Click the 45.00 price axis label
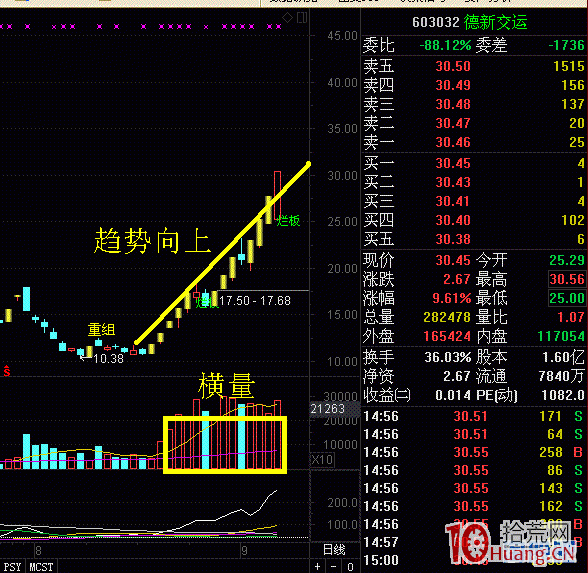 pos(342,36)
